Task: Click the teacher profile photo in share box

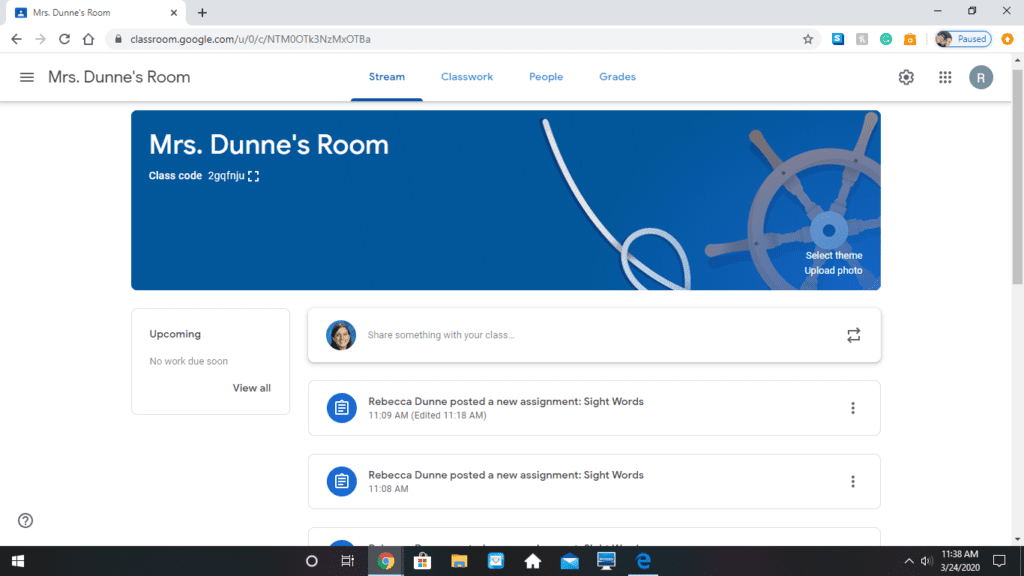Action: (341, 335)
